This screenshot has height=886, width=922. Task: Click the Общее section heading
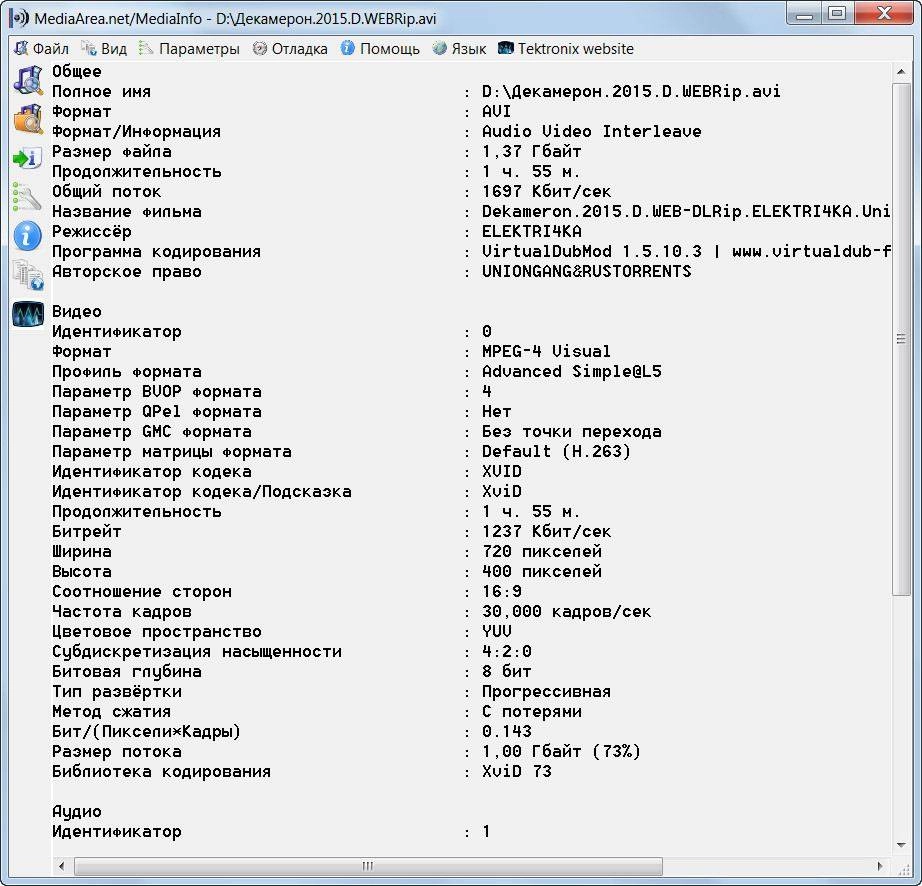click(x=77, y=72)
